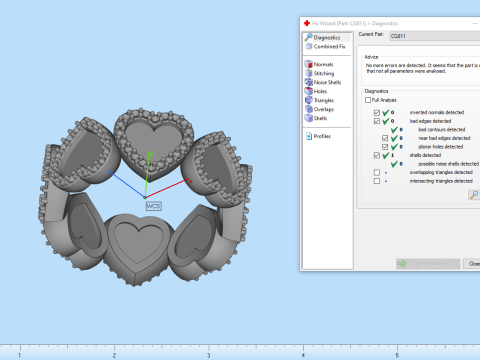The width and height of the screenshot is (480, 360).
Task: Click the bad contours detected result line
Action: (441, 130)
